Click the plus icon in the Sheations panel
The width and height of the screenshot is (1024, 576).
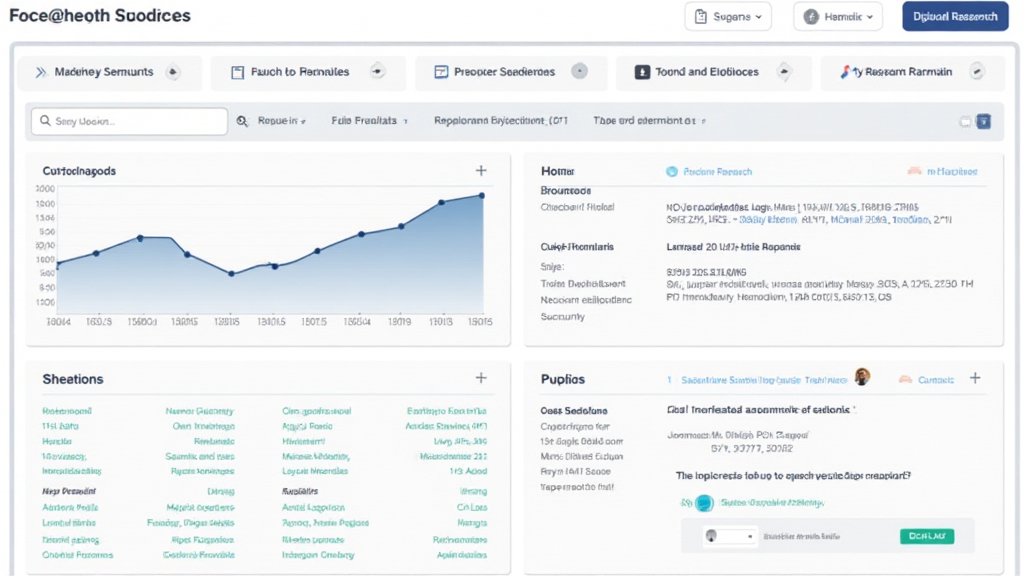(x=481, y=378)
